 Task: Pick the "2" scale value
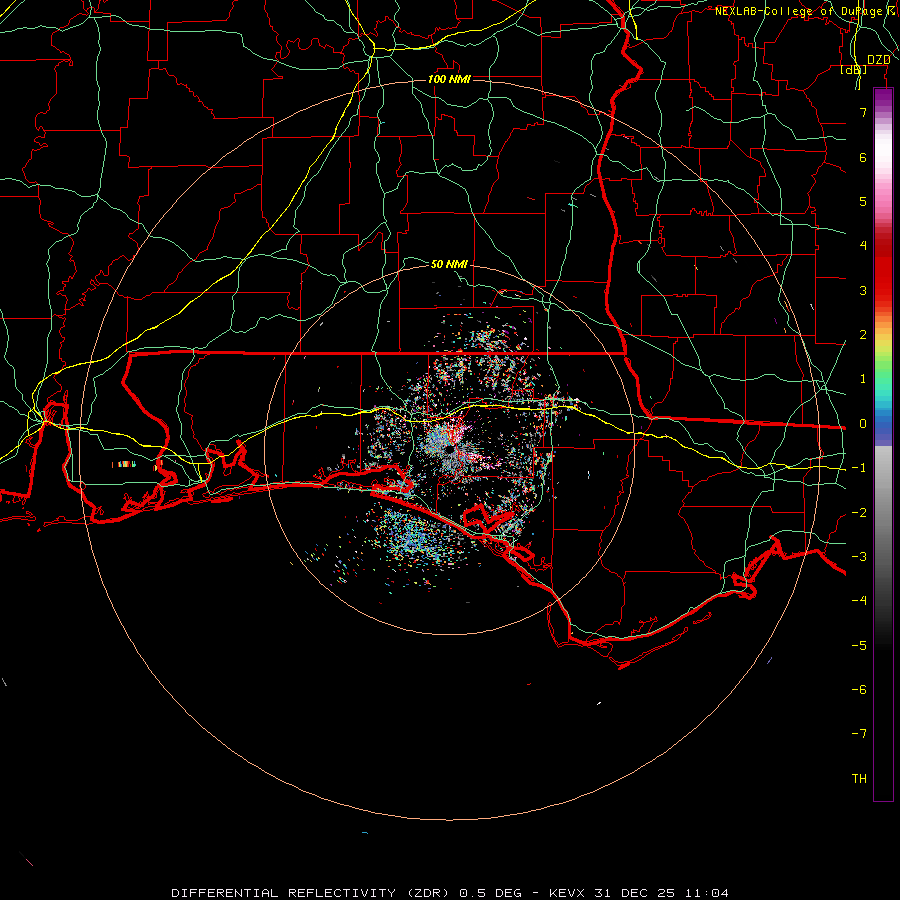(863, 335)
